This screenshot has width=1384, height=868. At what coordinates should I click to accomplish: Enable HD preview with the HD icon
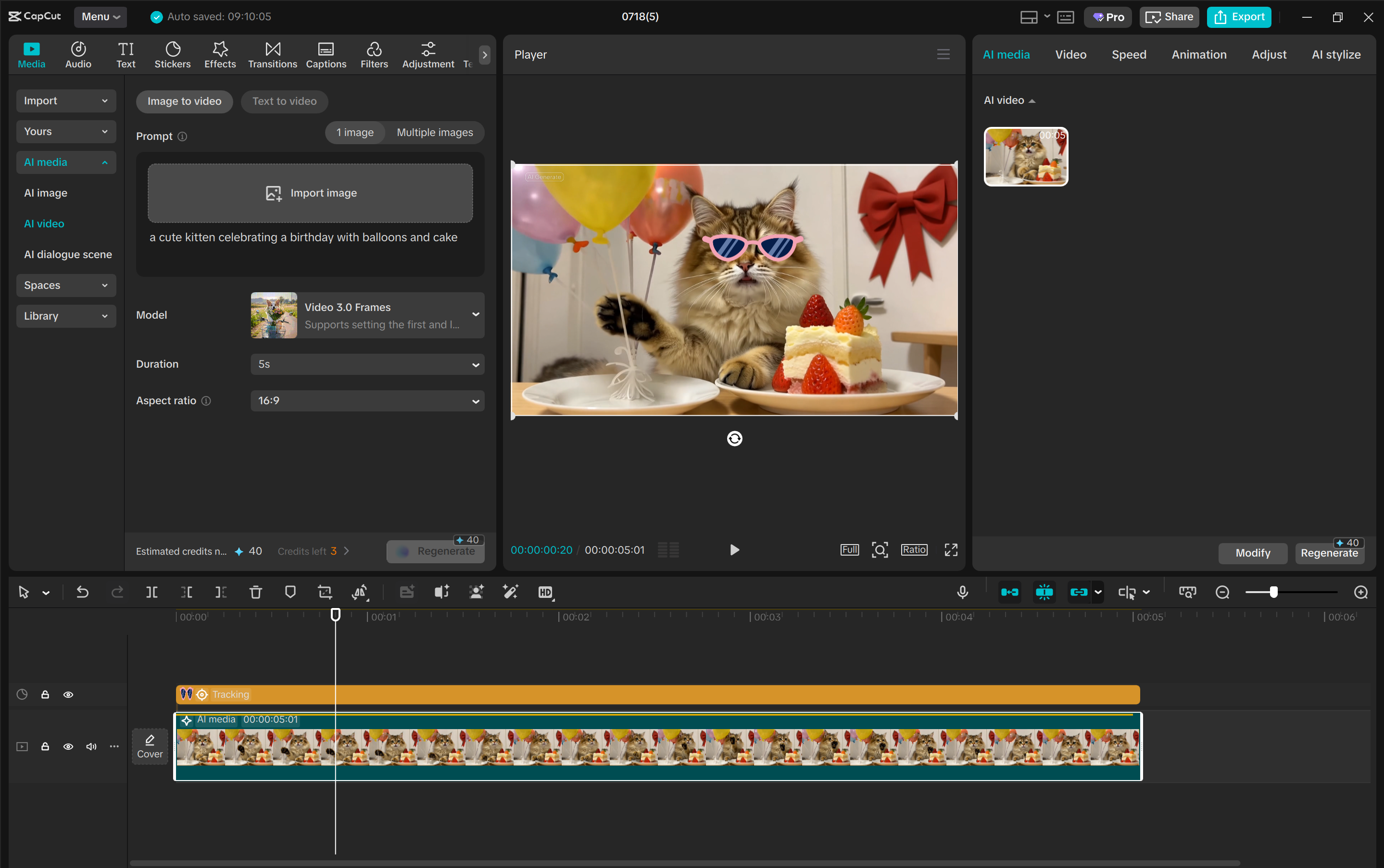point(545,592)
